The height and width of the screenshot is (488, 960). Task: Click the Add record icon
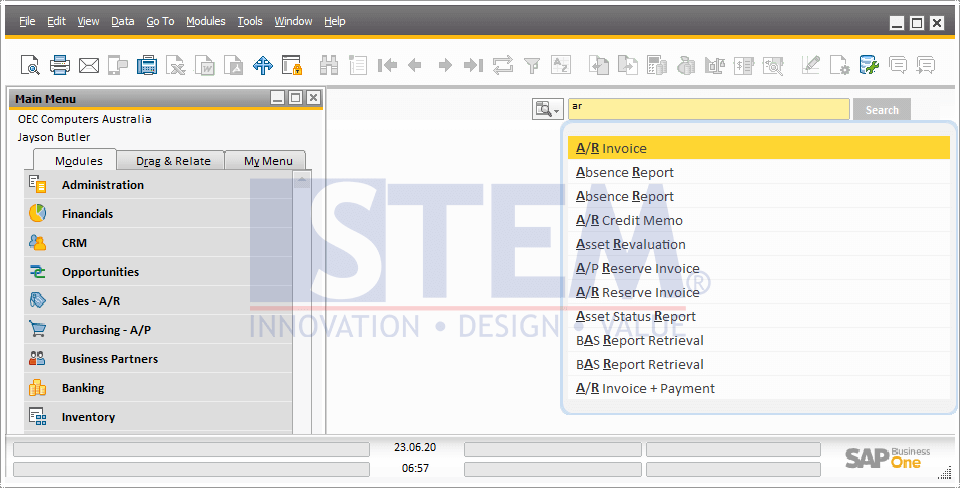coord(358,65)
